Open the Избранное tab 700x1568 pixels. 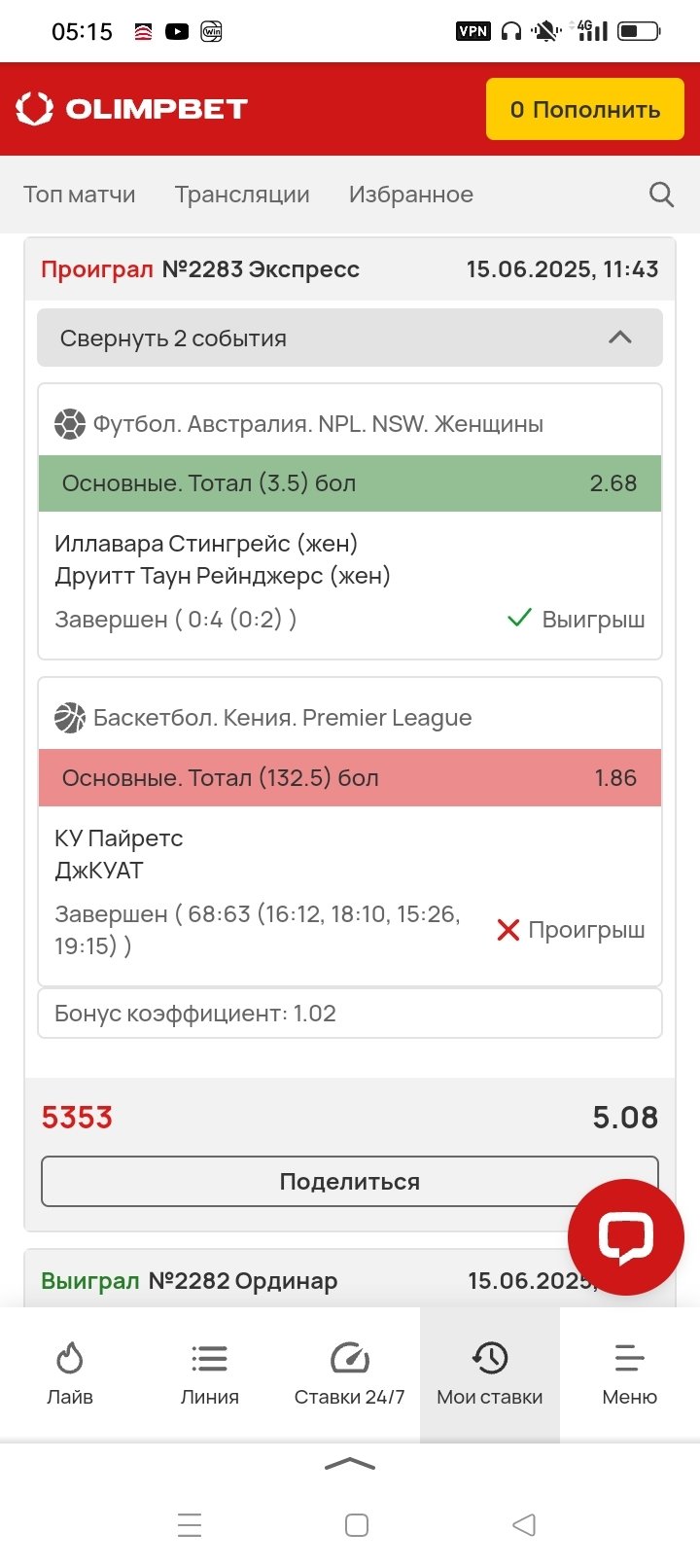coord(411,195)
